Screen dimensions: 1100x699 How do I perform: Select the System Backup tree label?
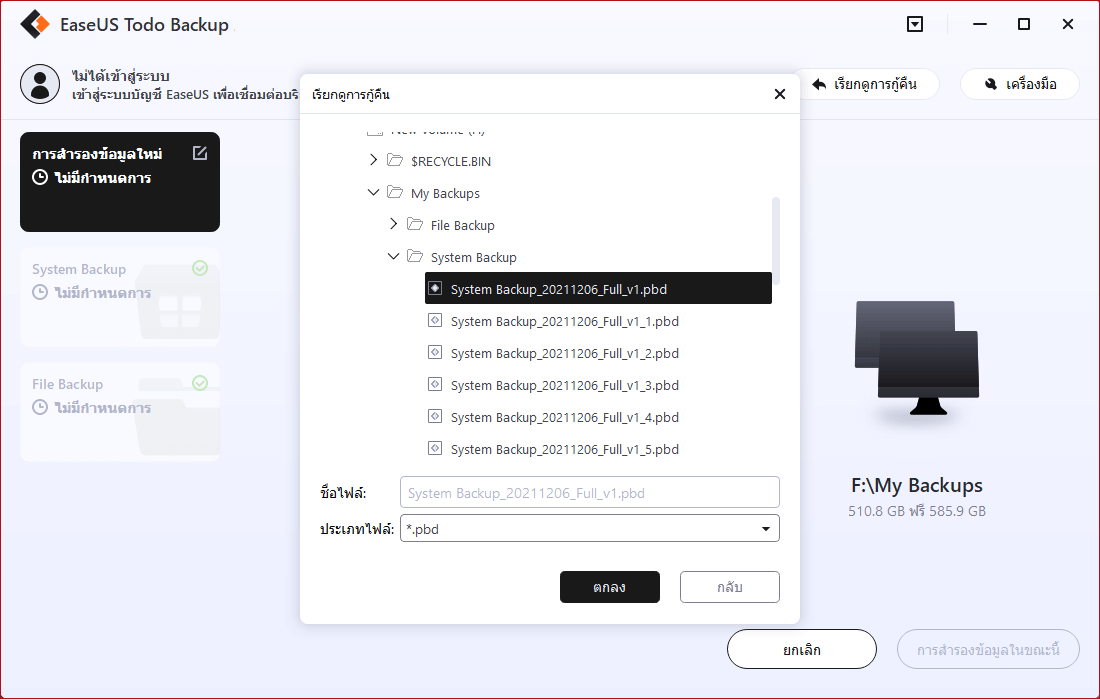pos(474,258)
